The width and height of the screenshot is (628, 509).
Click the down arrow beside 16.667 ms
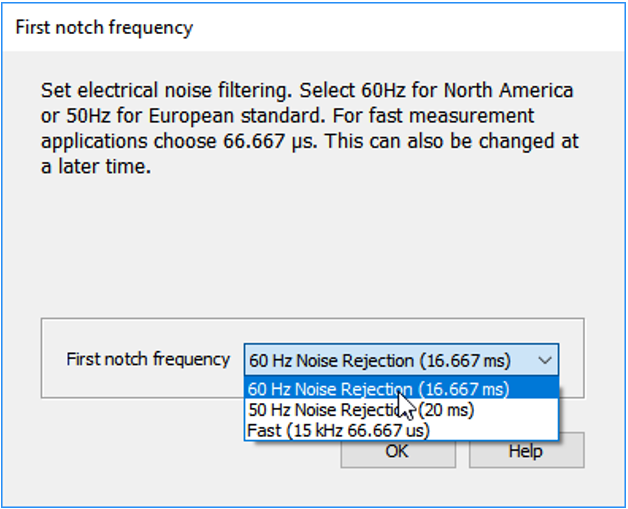pos(544,360)
